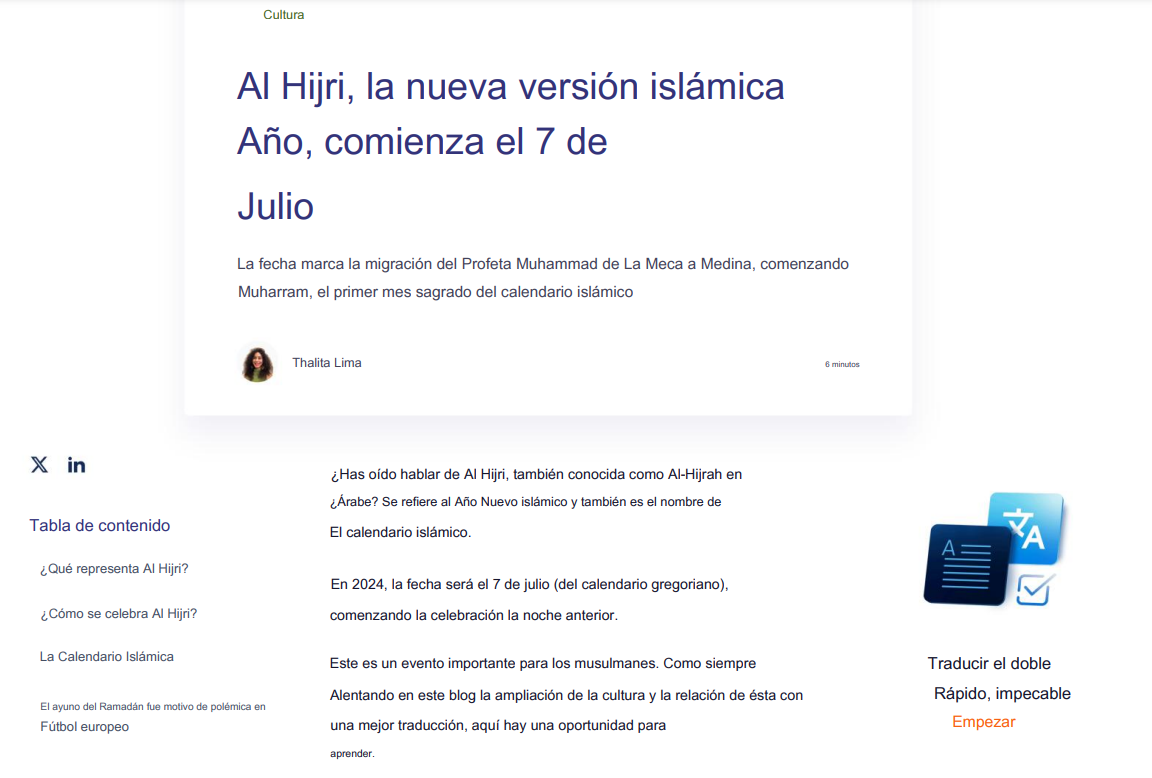The image size is (1152, 778).
Task: Share article via LinkedIn icon
Action: [x=76, y=464]
